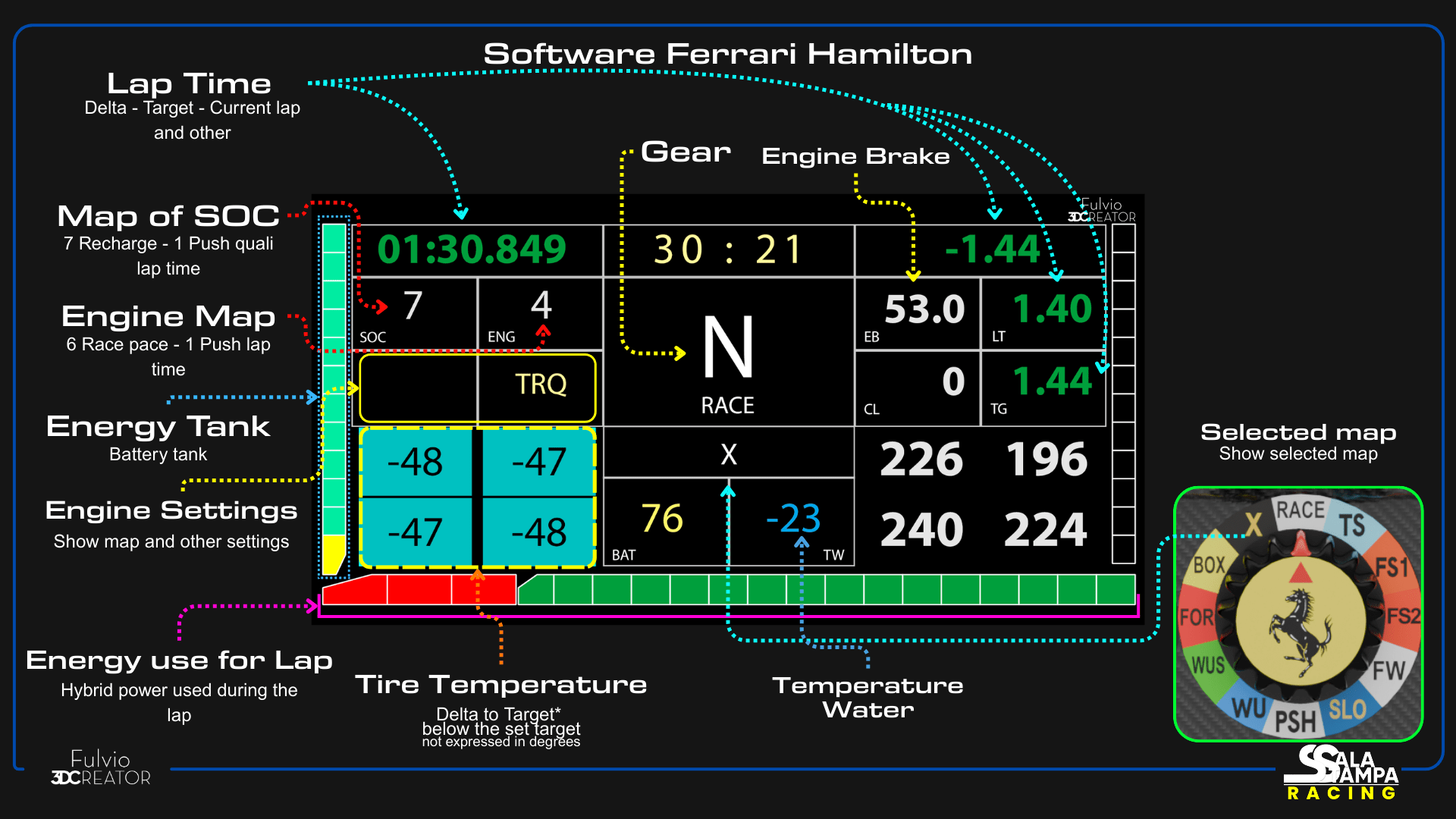The image size is (1456, 819).
Task: Click the front-left tire temperature -48 cell
Action: coord(415,462)
